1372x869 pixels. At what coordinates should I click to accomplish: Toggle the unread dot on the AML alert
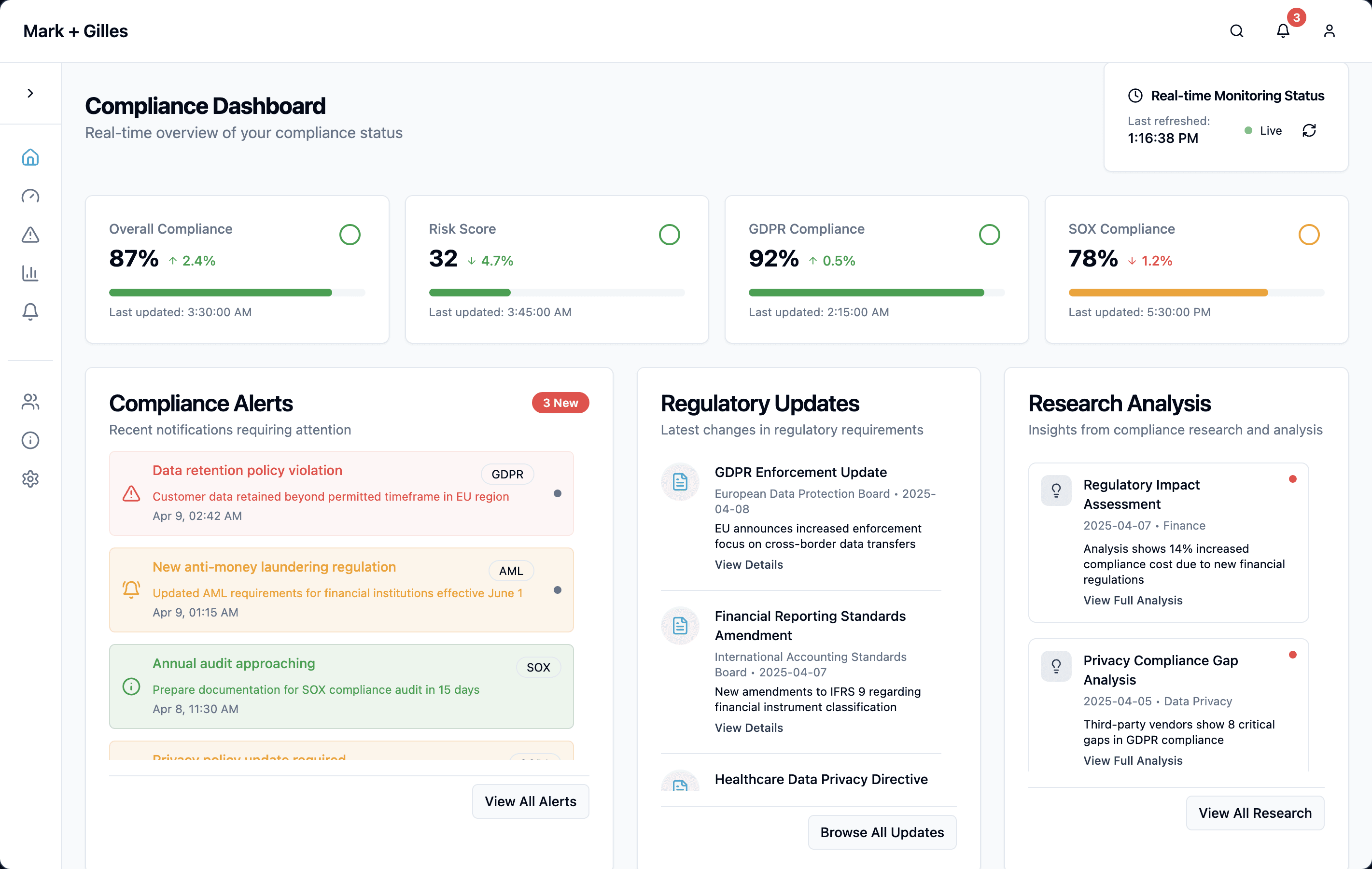click(x=557, y=590)
